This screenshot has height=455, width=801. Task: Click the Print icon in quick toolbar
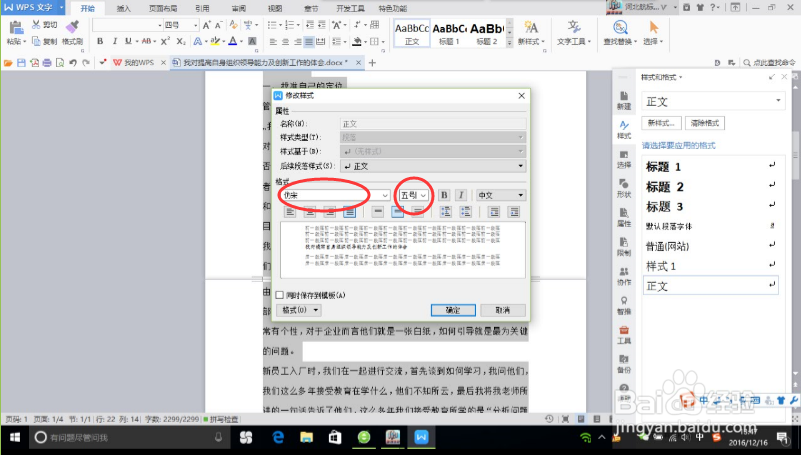47,62
